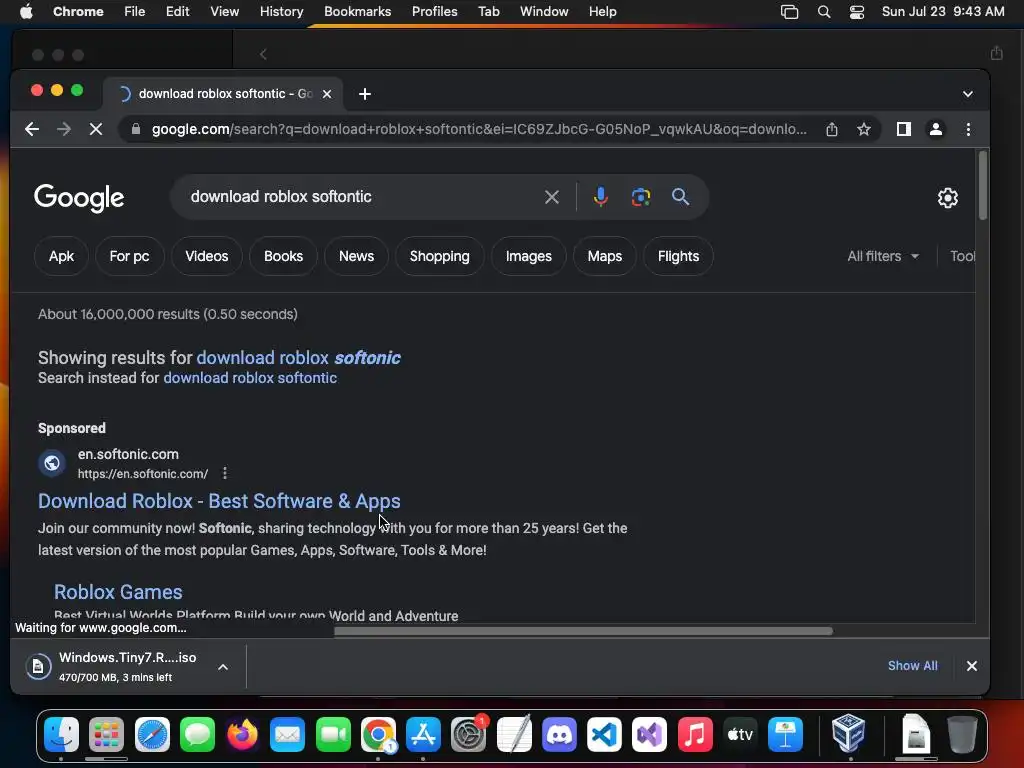
Task: Switch to Maps results
Action: [x=605, y=256]
